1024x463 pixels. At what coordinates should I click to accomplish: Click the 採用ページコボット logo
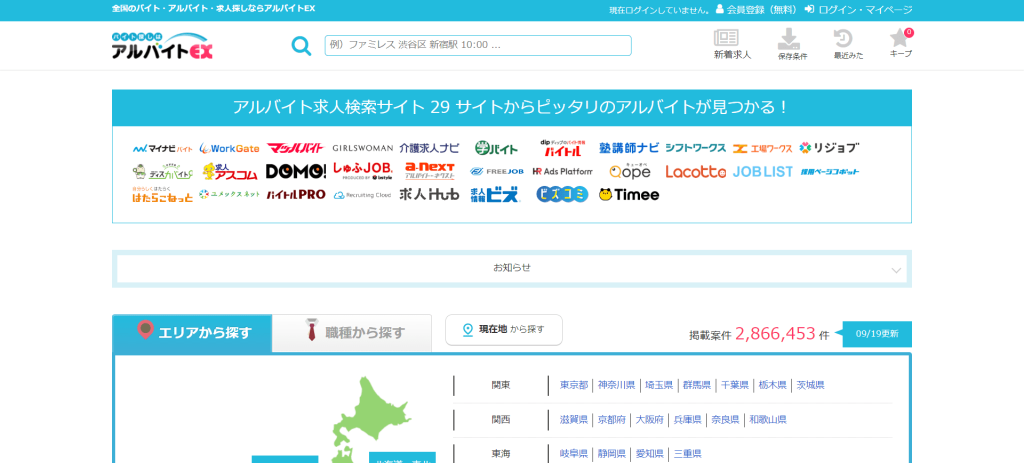829,172
